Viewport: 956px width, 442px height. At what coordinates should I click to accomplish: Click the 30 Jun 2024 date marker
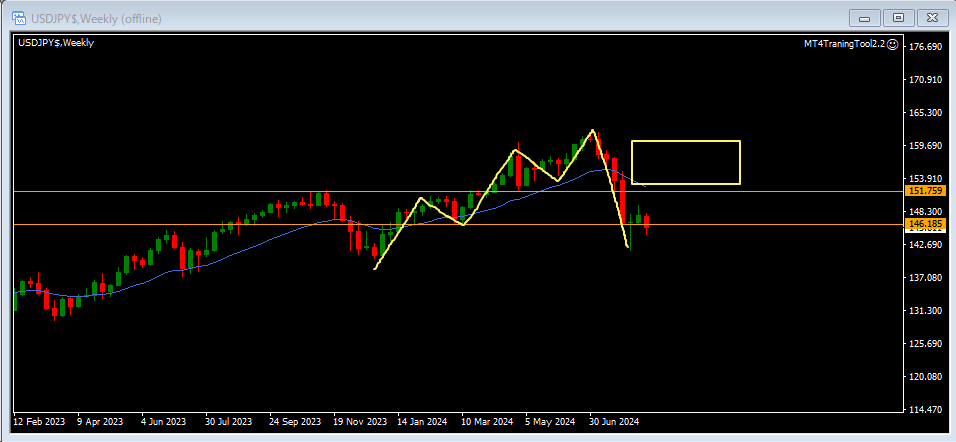[613, 422]
